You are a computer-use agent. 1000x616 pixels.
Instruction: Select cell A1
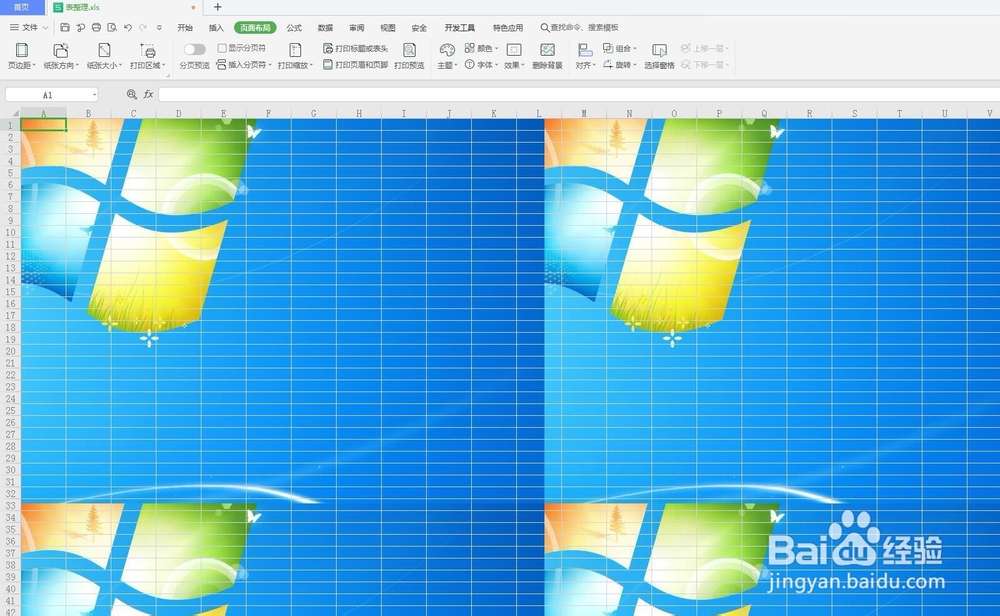click(x=43, y=125)
